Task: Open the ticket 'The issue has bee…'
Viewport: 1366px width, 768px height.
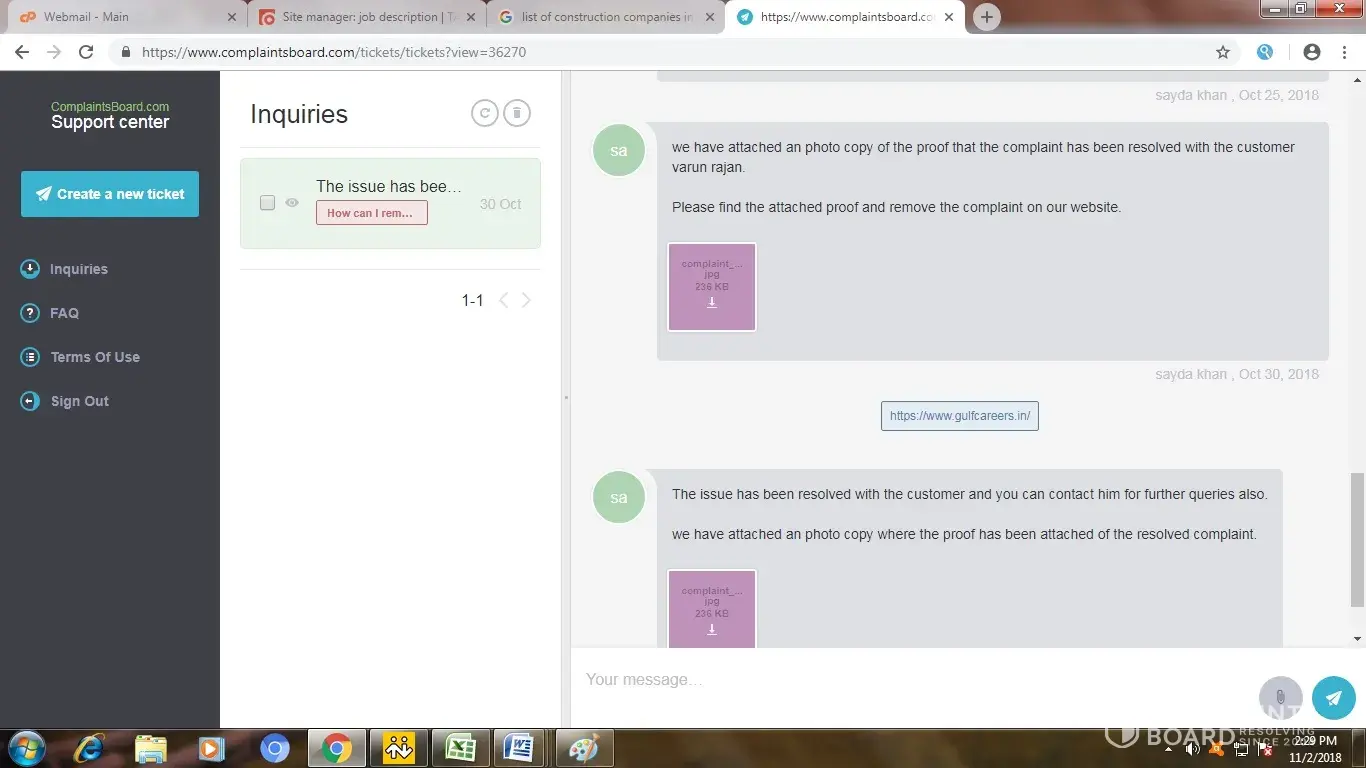Action: click(x=389, y=186)
